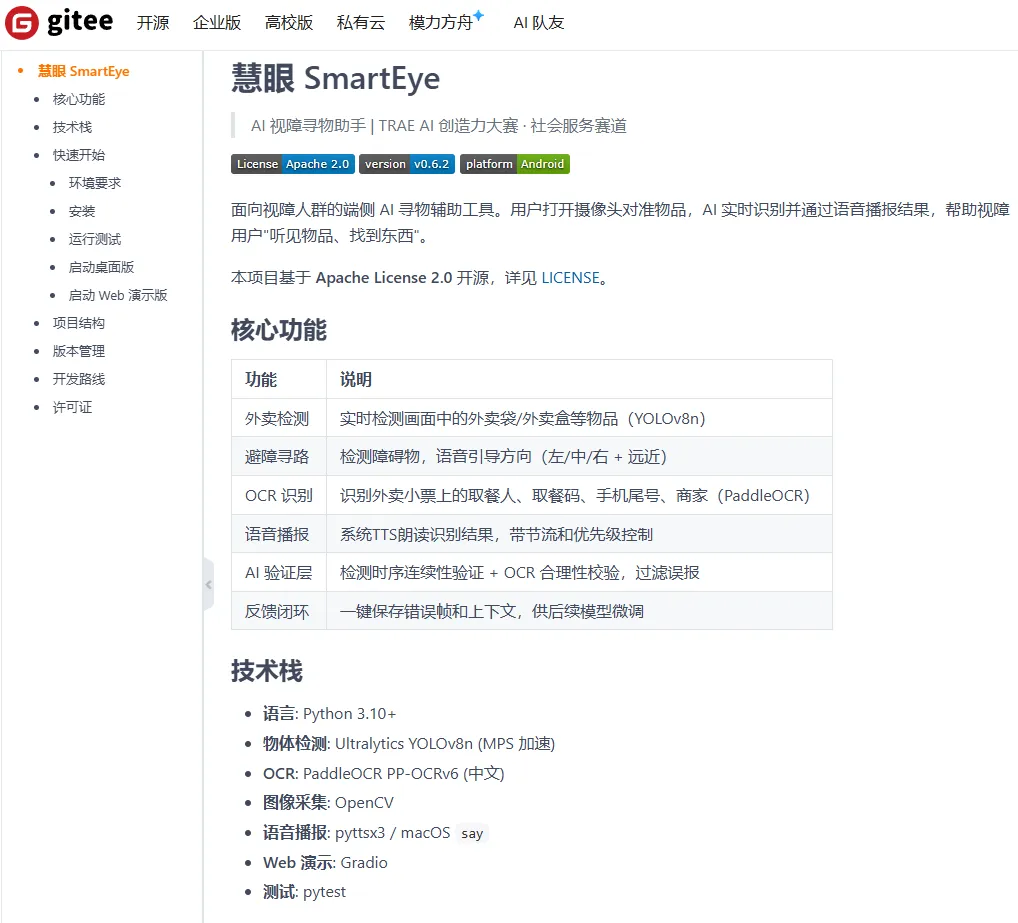Image resolution: width=1018 pixels, height=923 pixels.
Task: Collapse the sidebar using the arrow handle
Action: [208, 584]
